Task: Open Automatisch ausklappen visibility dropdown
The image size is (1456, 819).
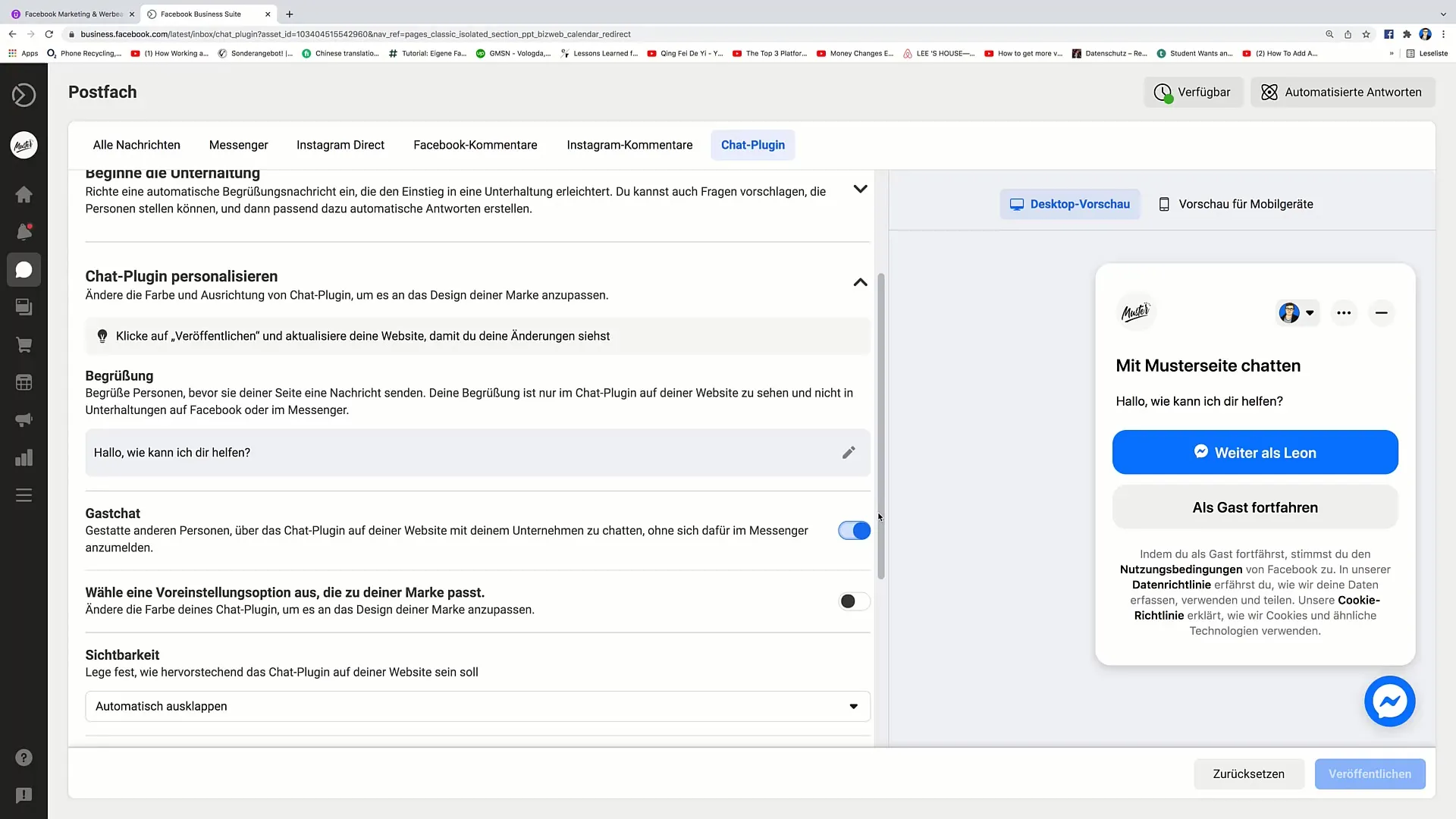Action: click(478, 706)
